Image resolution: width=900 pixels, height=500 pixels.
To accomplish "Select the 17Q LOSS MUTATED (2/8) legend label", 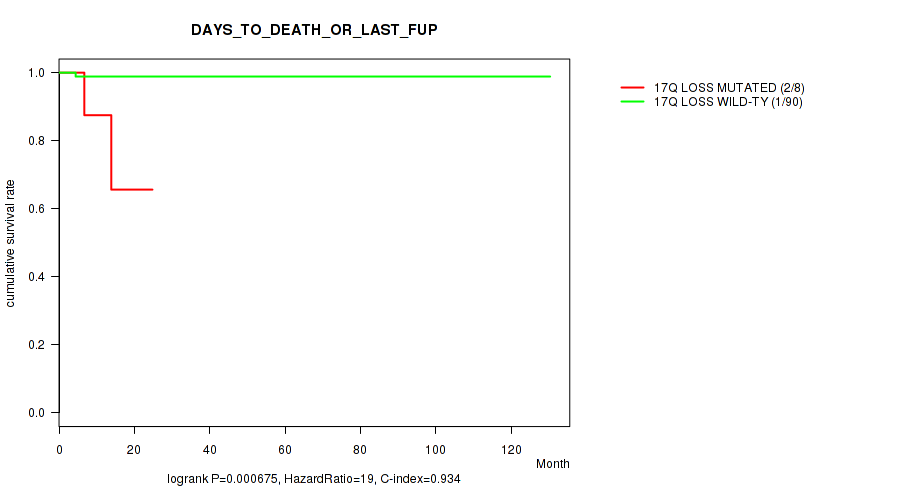I will click(x=729, y=88).
